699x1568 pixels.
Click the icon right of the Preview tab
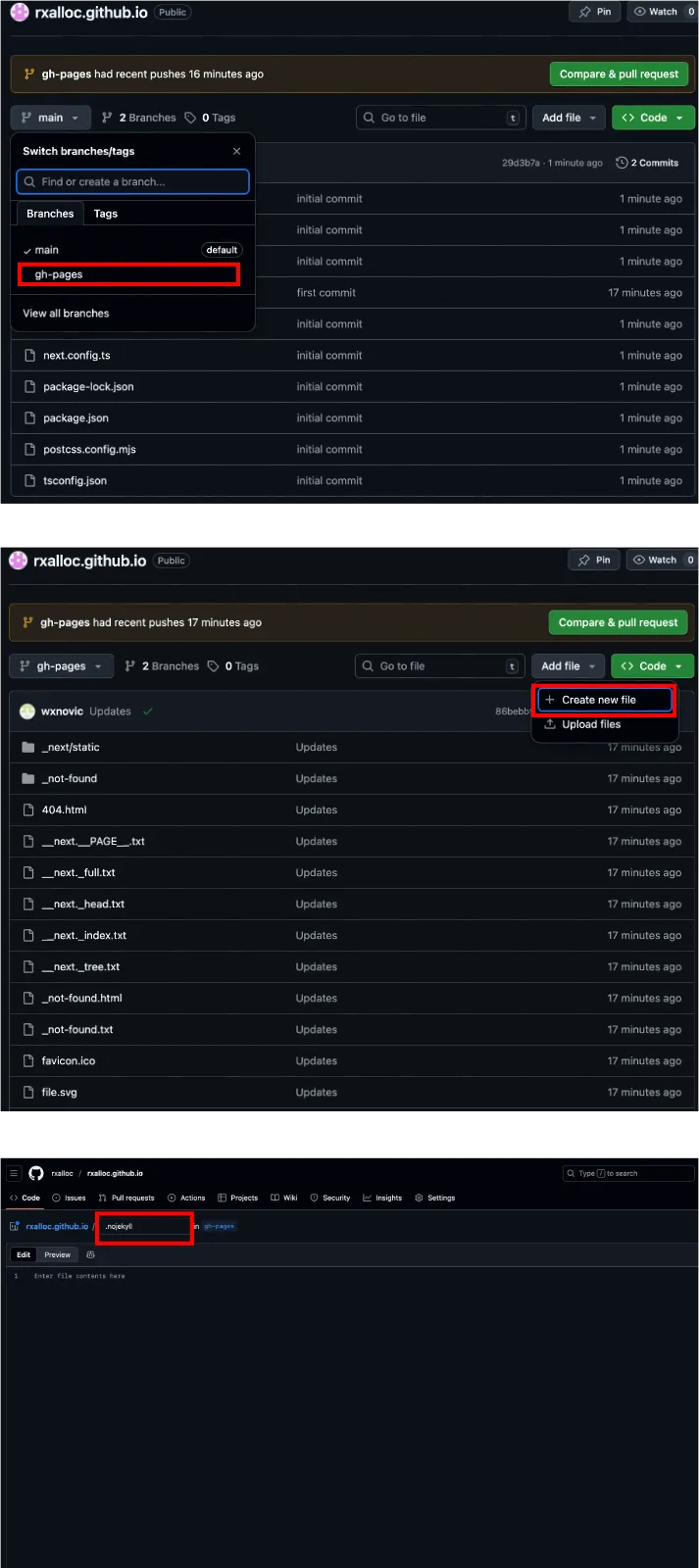pyautogui.click(x=91, y=1254)
